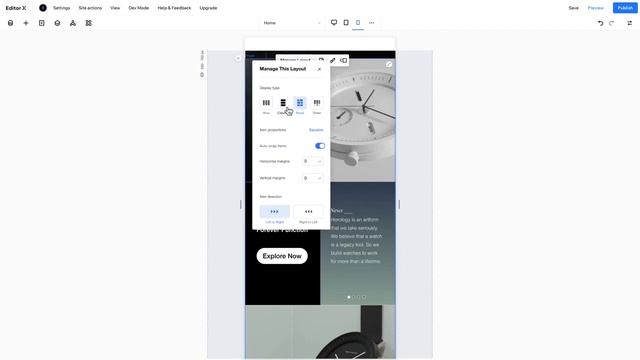Select Left to Right item direction
640x360 pixels.
(275, 211)
